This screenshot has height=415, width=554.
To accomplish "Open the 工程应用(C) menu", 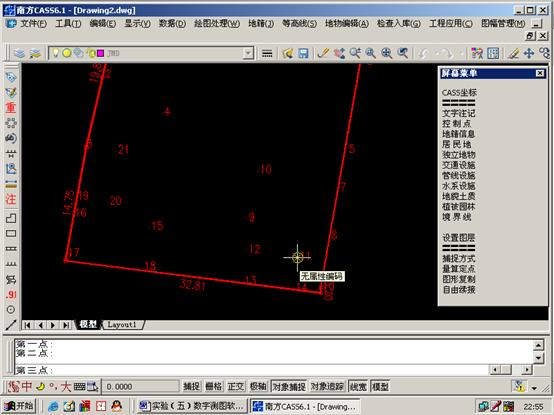I will point(451,24).
